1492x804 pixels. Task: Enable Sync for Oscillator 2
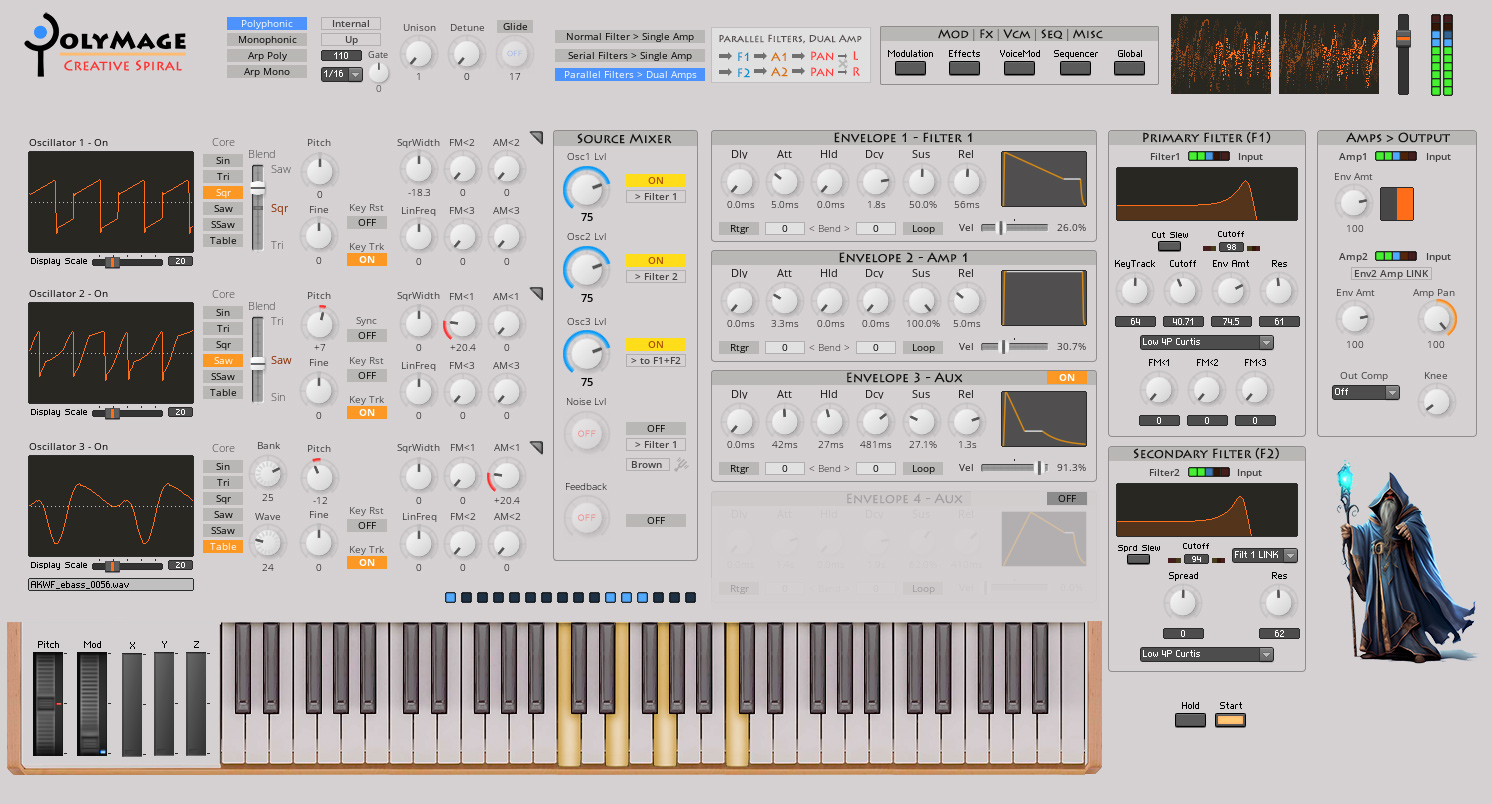[x=367, y=336]
